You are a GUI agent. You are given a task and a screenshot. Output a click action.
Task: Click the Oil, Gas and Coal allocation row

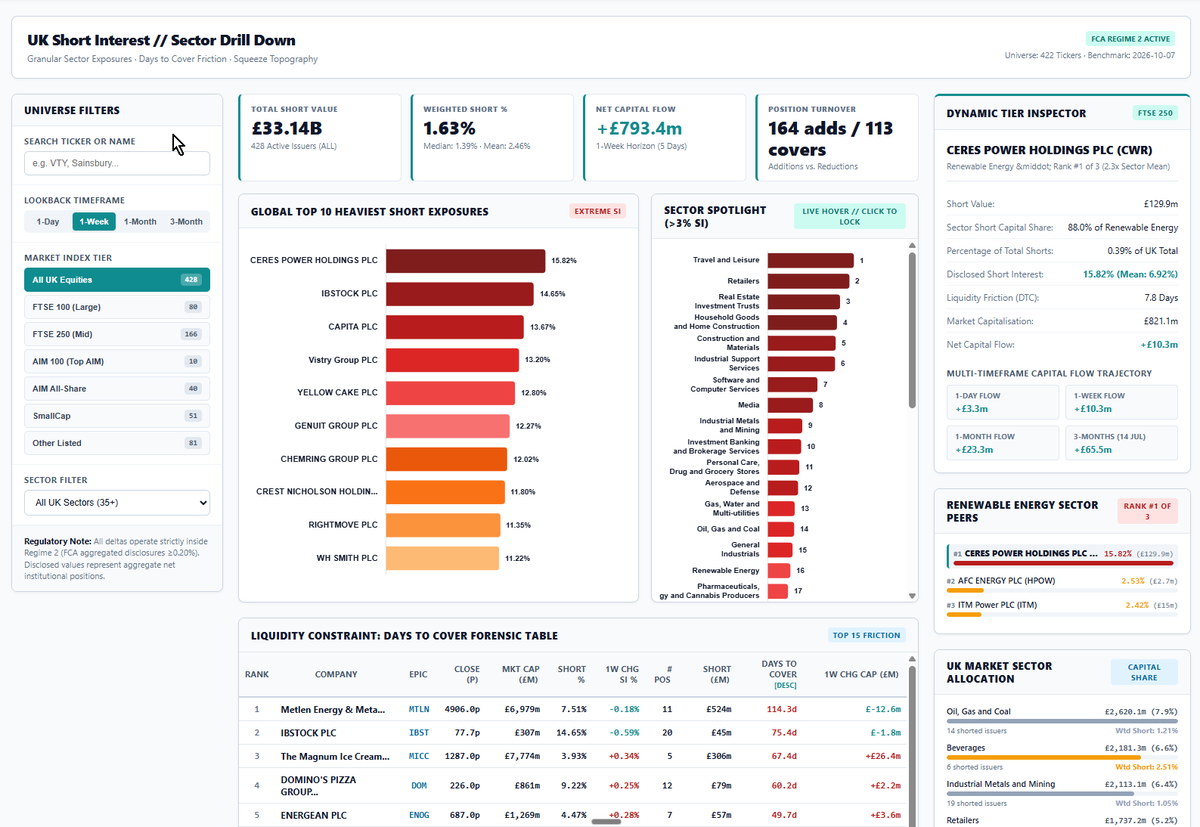[1063, 721]
